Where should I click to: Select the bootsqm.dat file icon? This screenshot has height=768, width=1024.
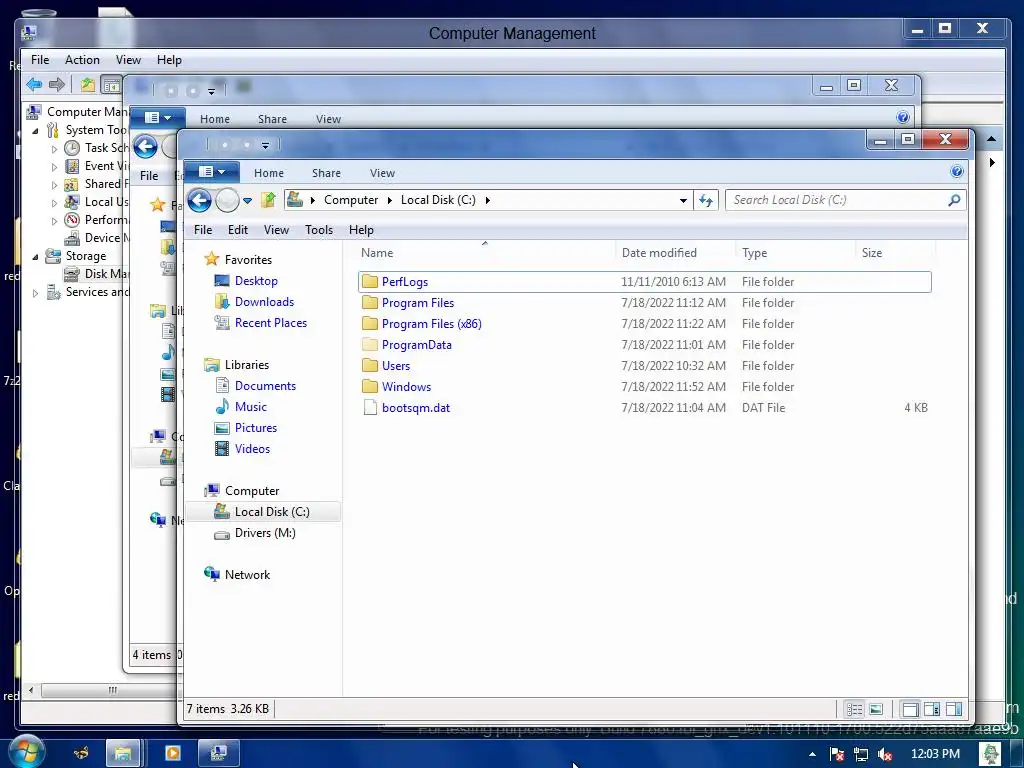(370, 408)
